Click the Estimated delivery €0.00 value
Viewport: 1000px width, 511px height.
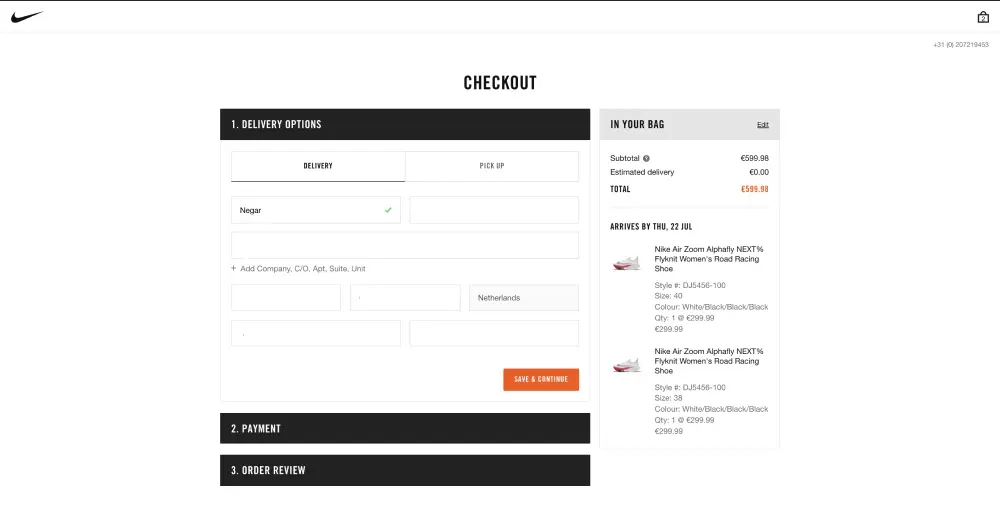point(759,172)
